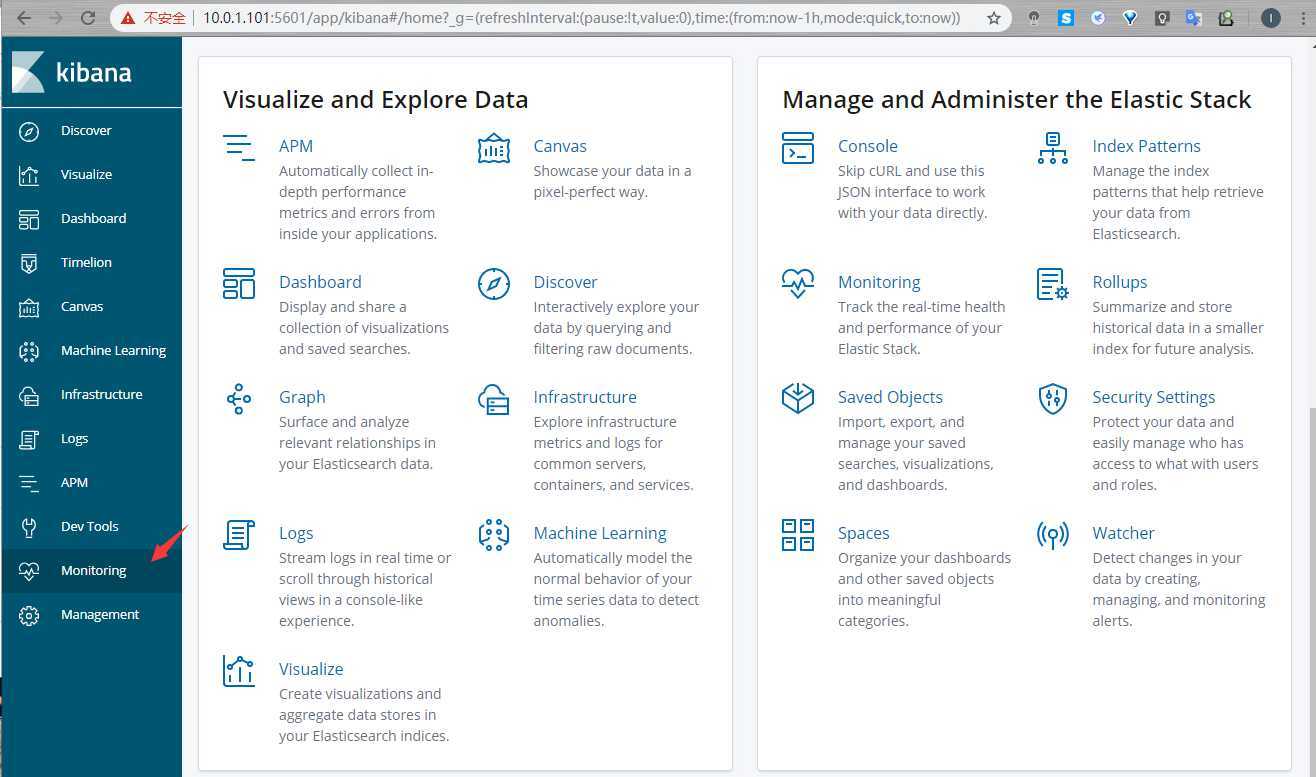Screen dimensions: 1316x777
Task: Select Timelion in the sidebar
Action: click(86, 263)
